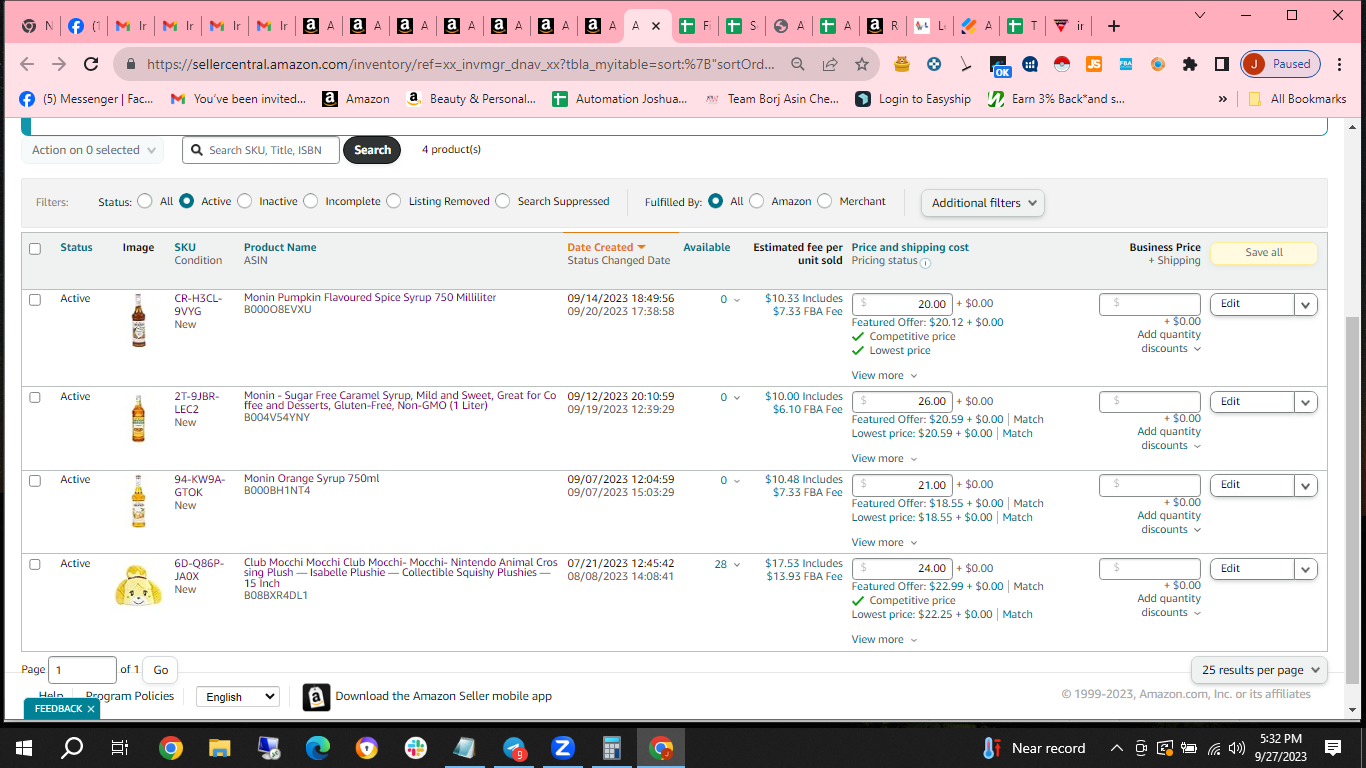
Task: Select the Incomplete status filter
Action: click(310, 201)
